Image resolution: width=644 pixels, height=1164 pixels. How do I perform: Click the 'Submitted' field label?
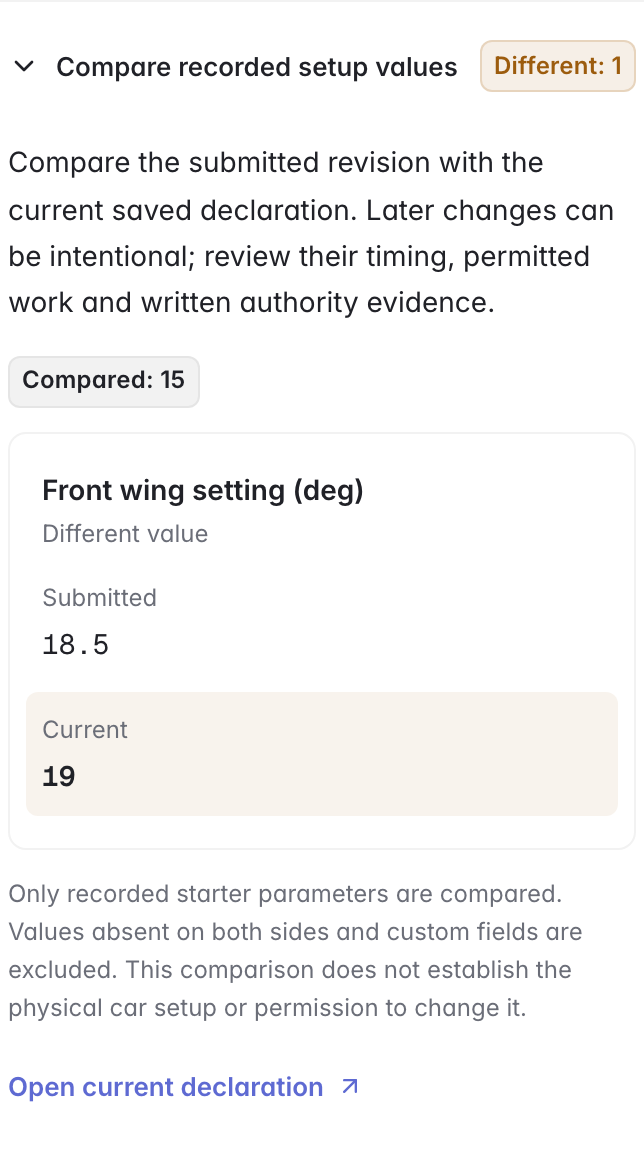99,598
